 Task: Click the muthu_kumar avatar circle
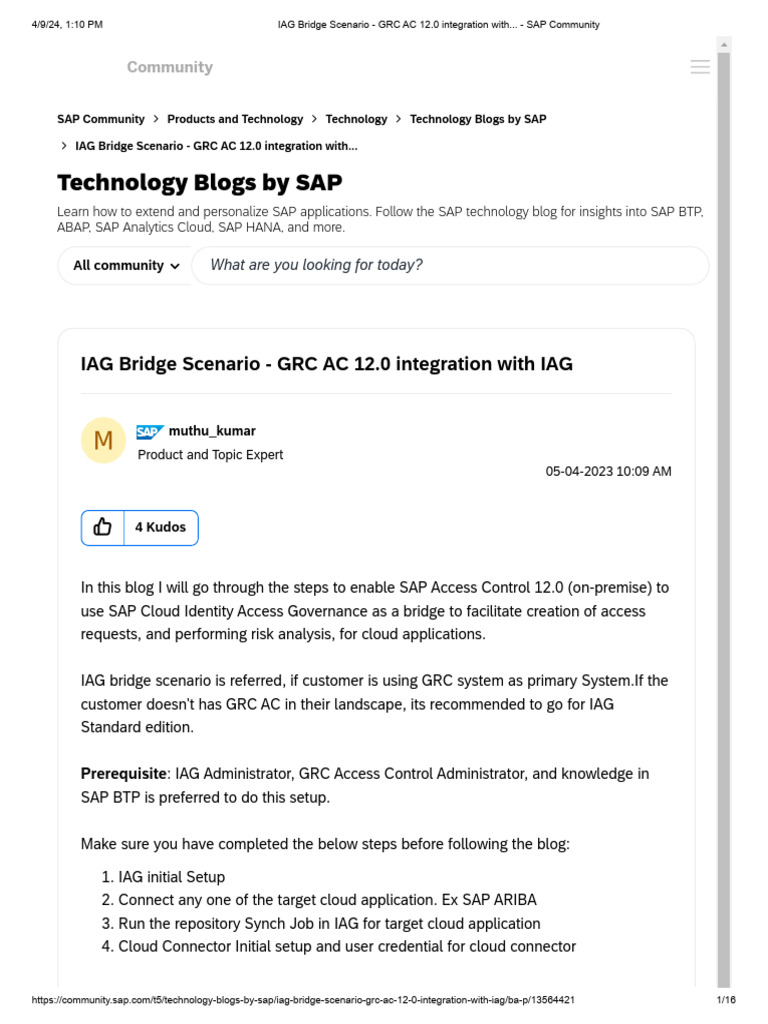[103, 440]
